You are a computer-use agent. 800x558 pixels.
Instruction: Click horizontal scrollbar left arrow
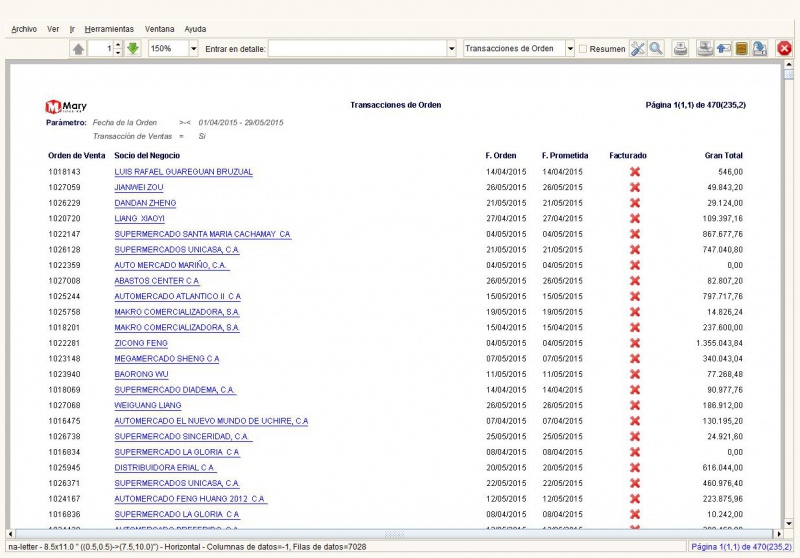click(x=10, y=534)
